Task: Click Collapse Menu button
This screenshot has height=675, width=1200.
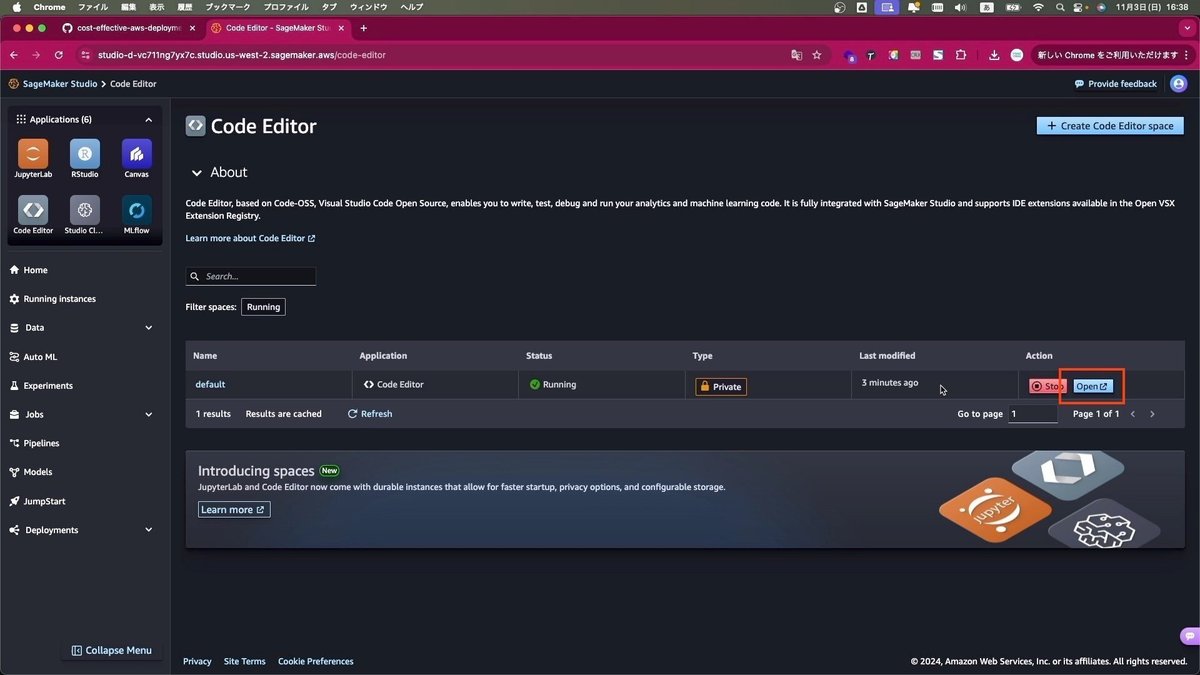Action: coord(112,650)
